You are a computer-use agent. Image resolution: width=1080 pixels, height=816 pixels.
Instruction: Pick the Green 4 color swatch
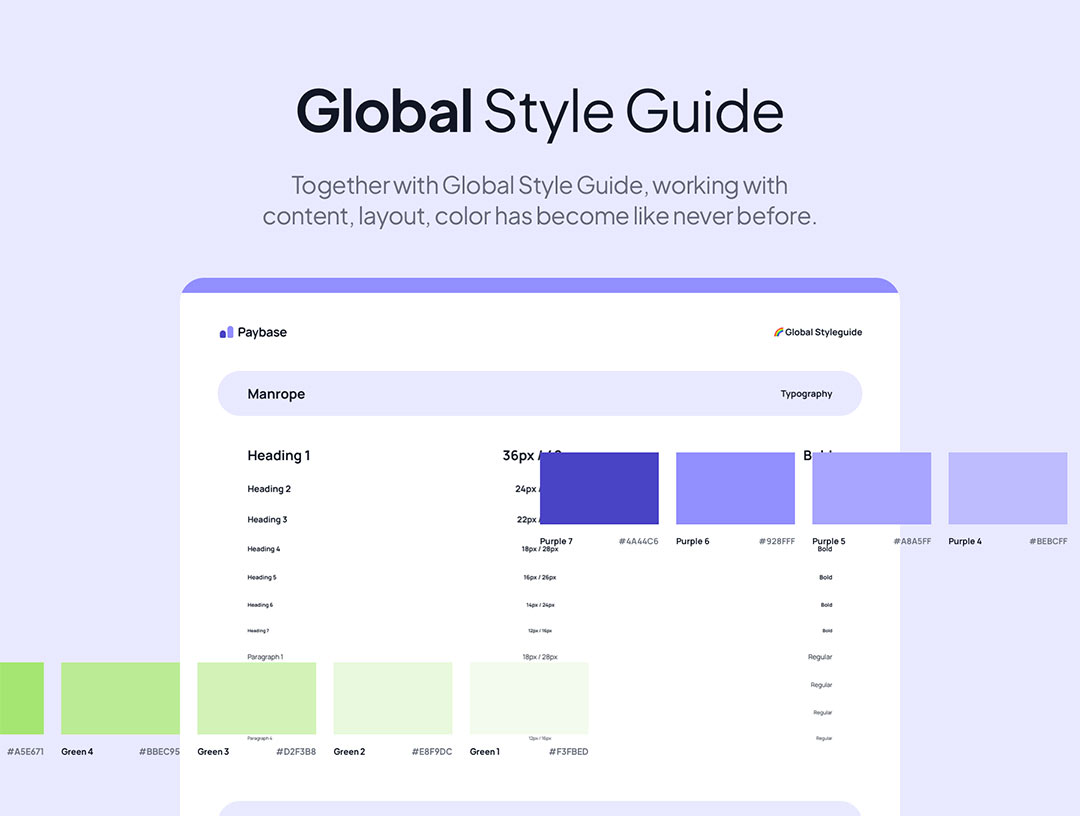tap(120, 698)
